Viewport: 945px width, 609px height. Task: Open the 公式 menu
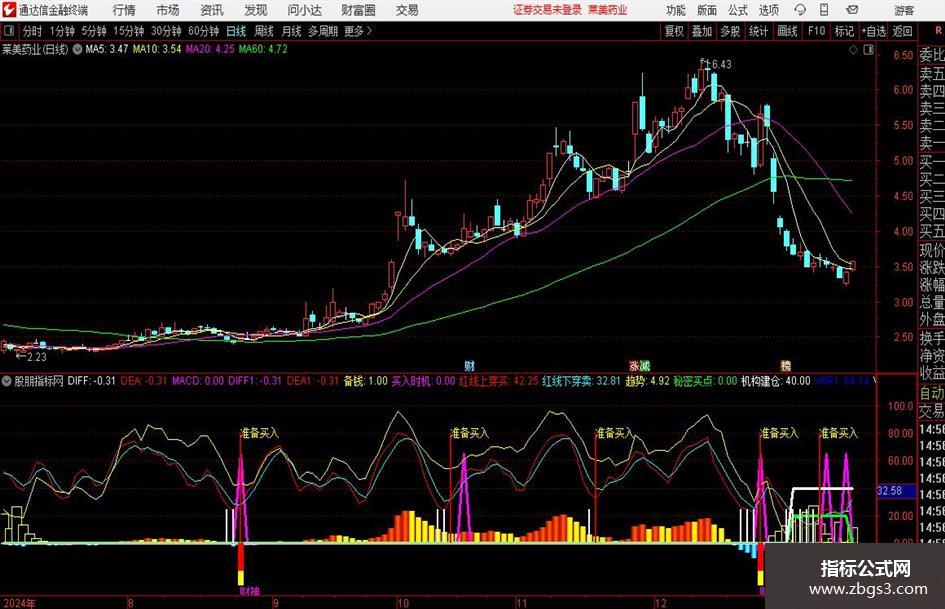tap(738, 10)
